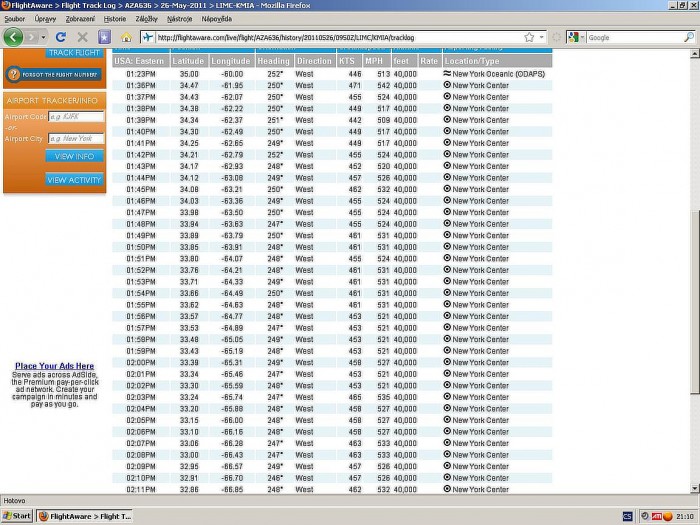Click the USA: Eastern column header
The image size is (700, 525).
(140, 61)
